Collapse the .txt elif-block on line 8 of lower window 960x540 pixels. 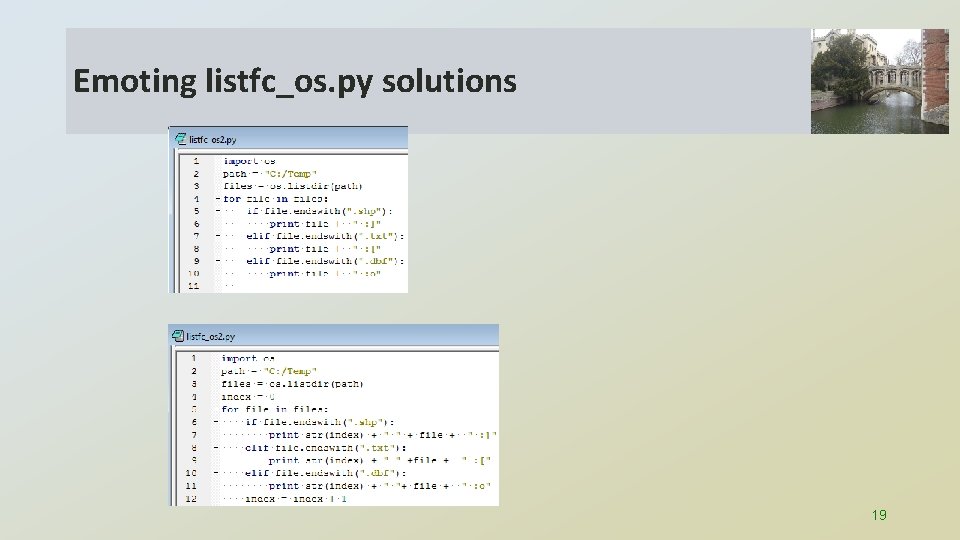point(216,448)
